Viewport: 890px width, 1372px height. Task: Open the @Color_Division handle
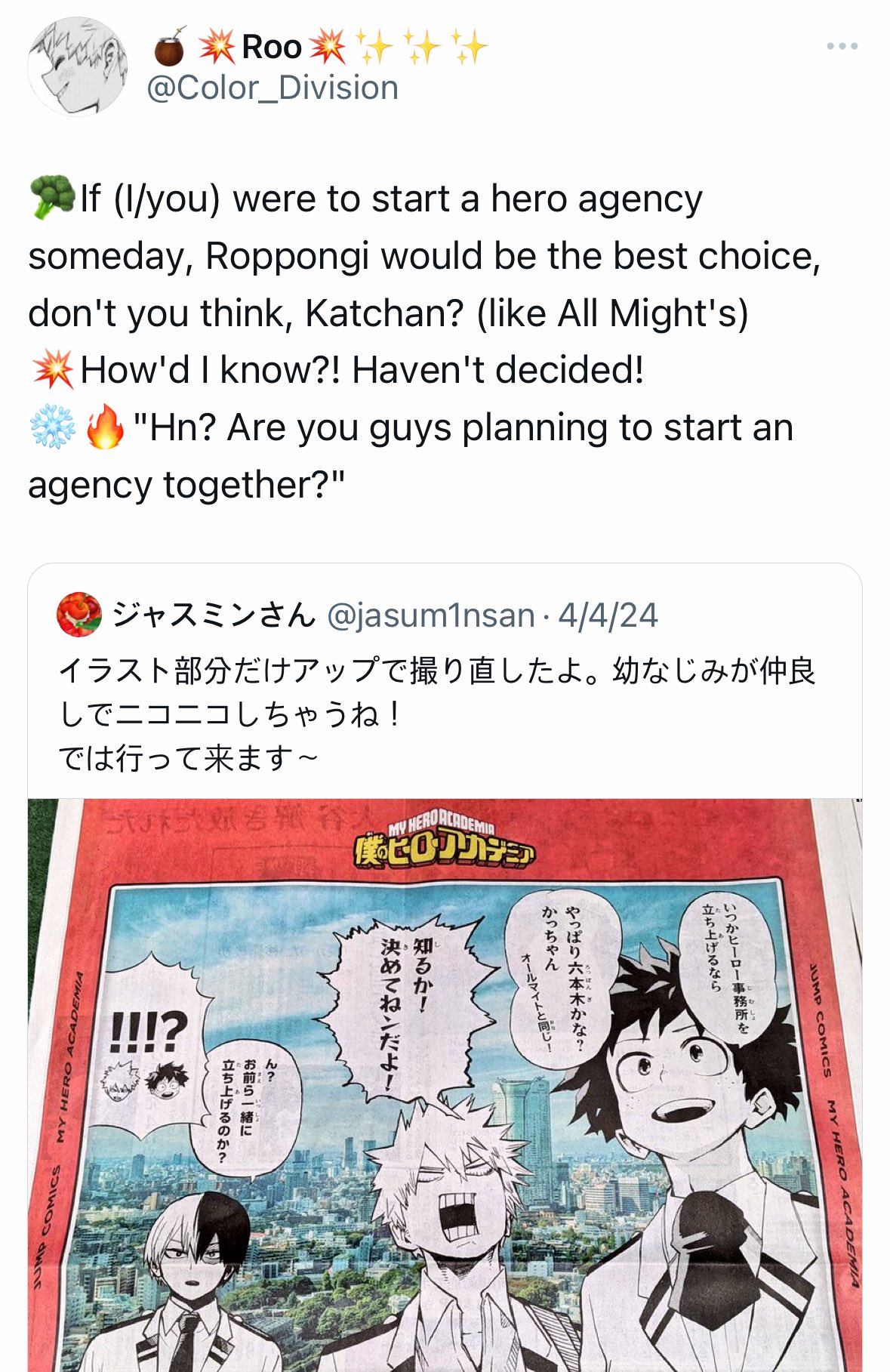click(x=273, y=88)
